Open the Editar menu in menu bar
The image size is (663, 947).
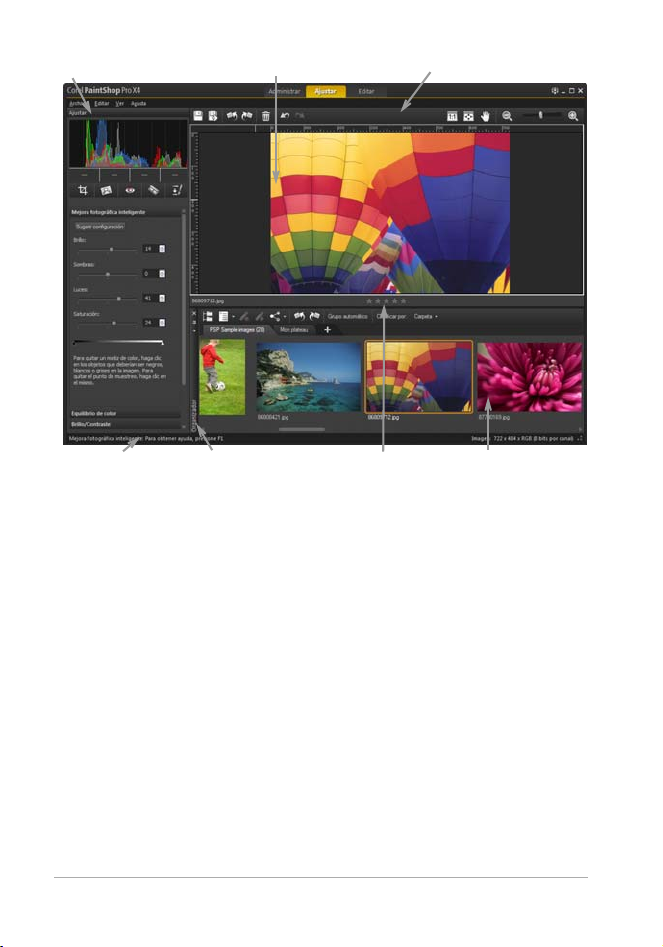click(101, 103)
